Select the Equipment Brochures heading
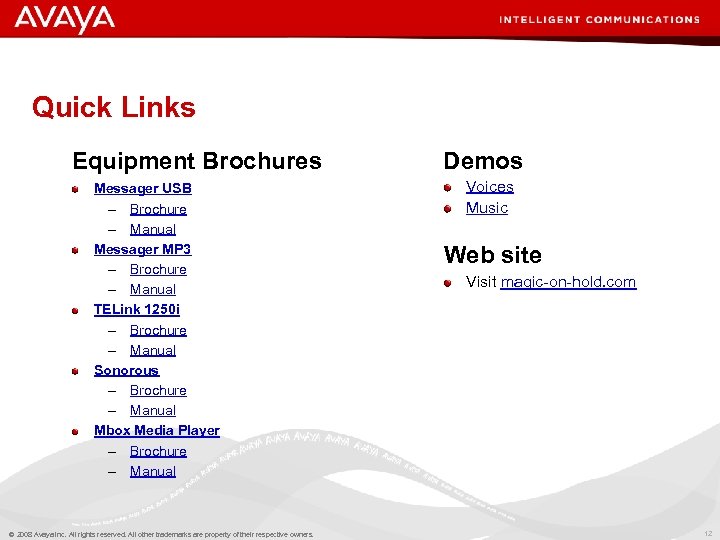 coord(197,161)
